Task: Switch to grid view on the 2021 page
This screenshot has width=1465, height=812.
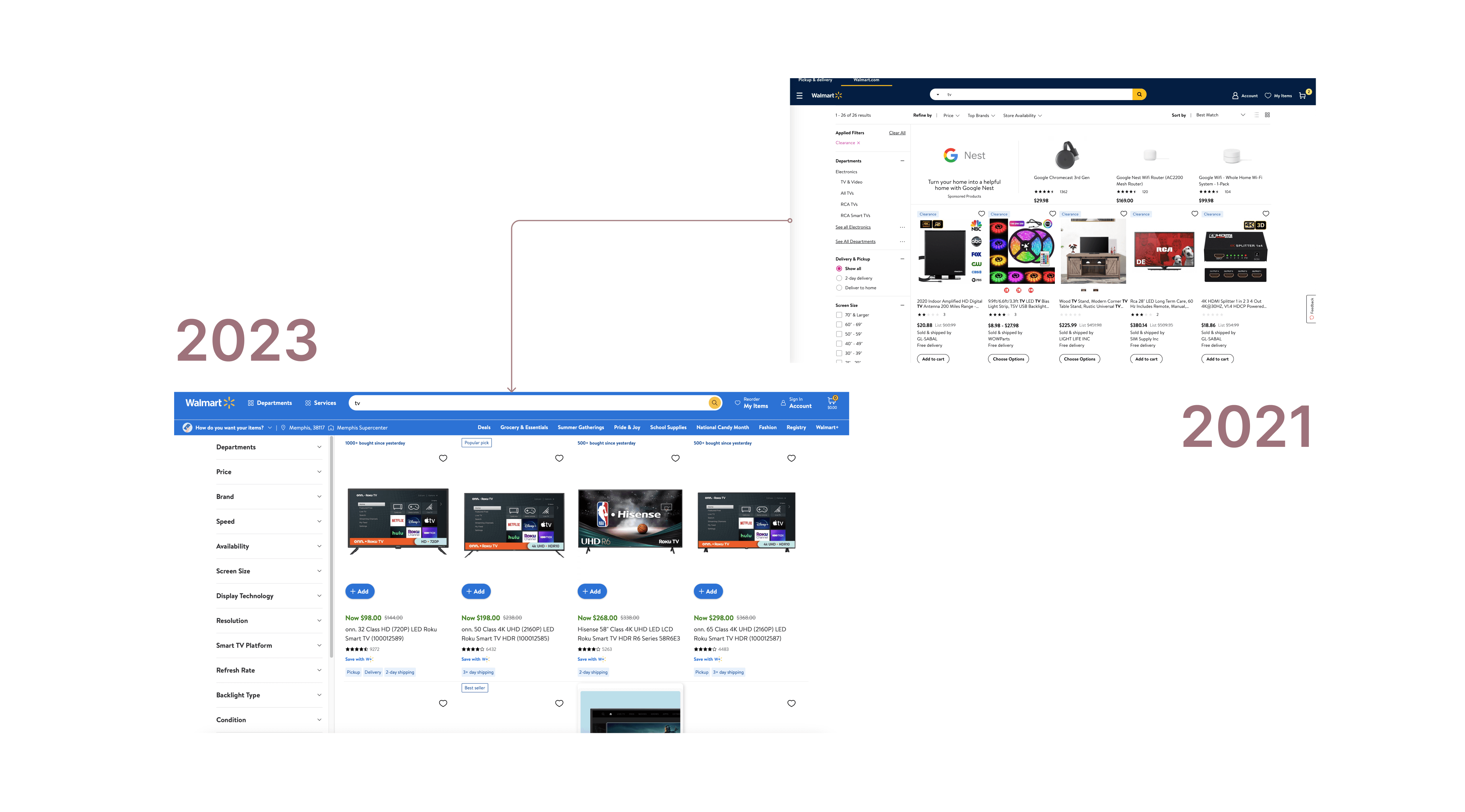Action: click(1267, 115)
